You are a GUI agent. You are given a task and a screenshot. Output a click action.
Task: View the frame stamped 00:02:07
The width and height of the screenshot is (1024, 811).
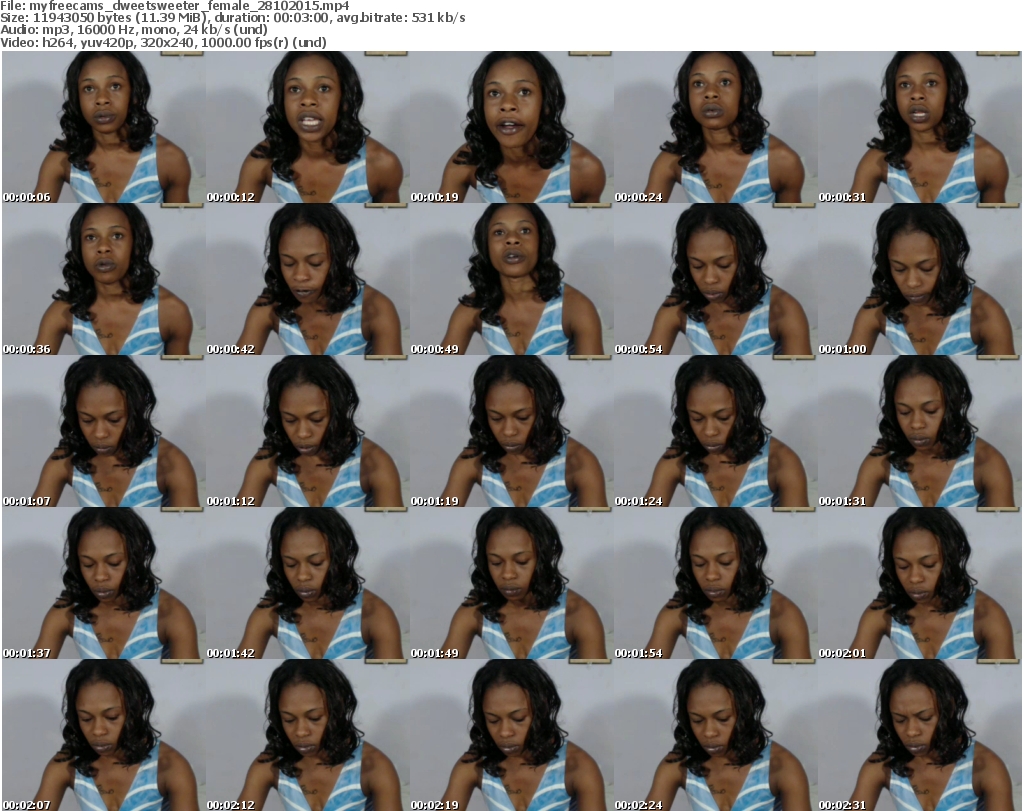point(103,735)
